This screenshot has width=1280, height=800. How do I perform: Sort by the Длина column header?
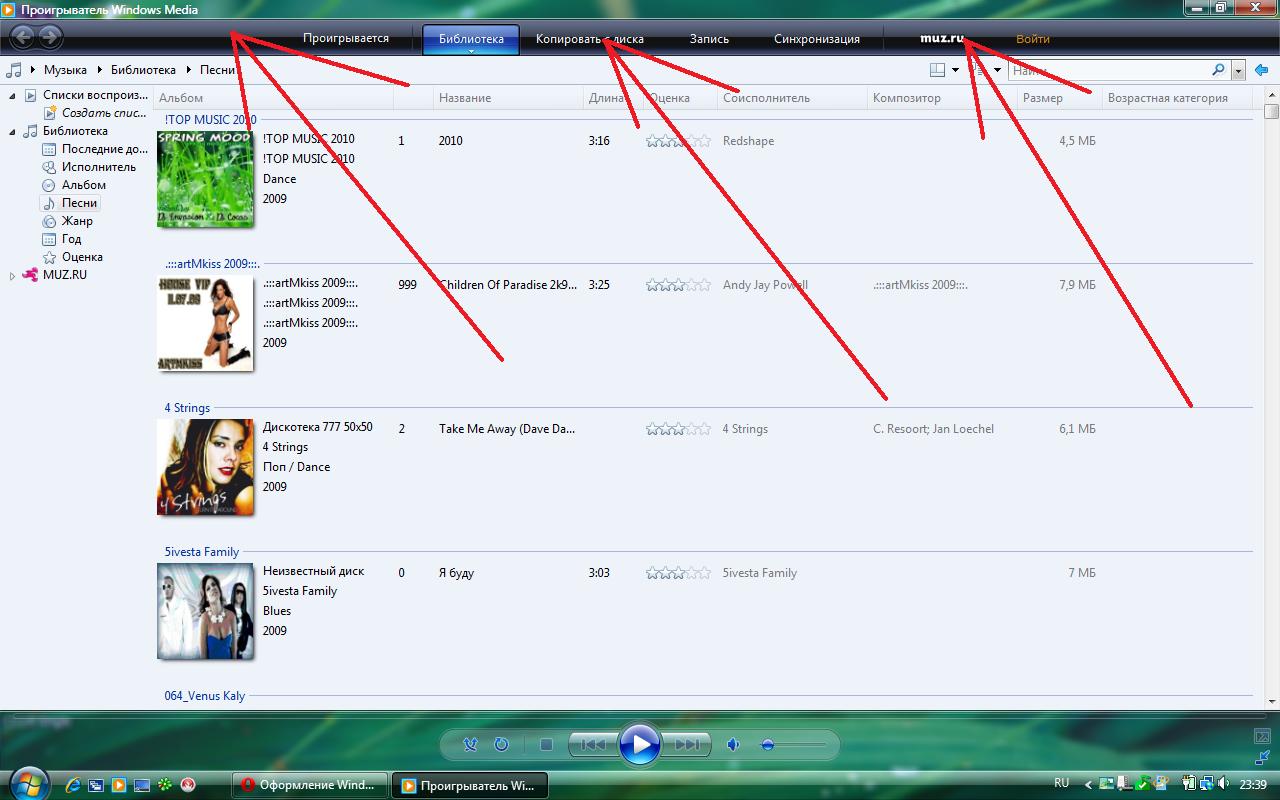tap(612, 98)
